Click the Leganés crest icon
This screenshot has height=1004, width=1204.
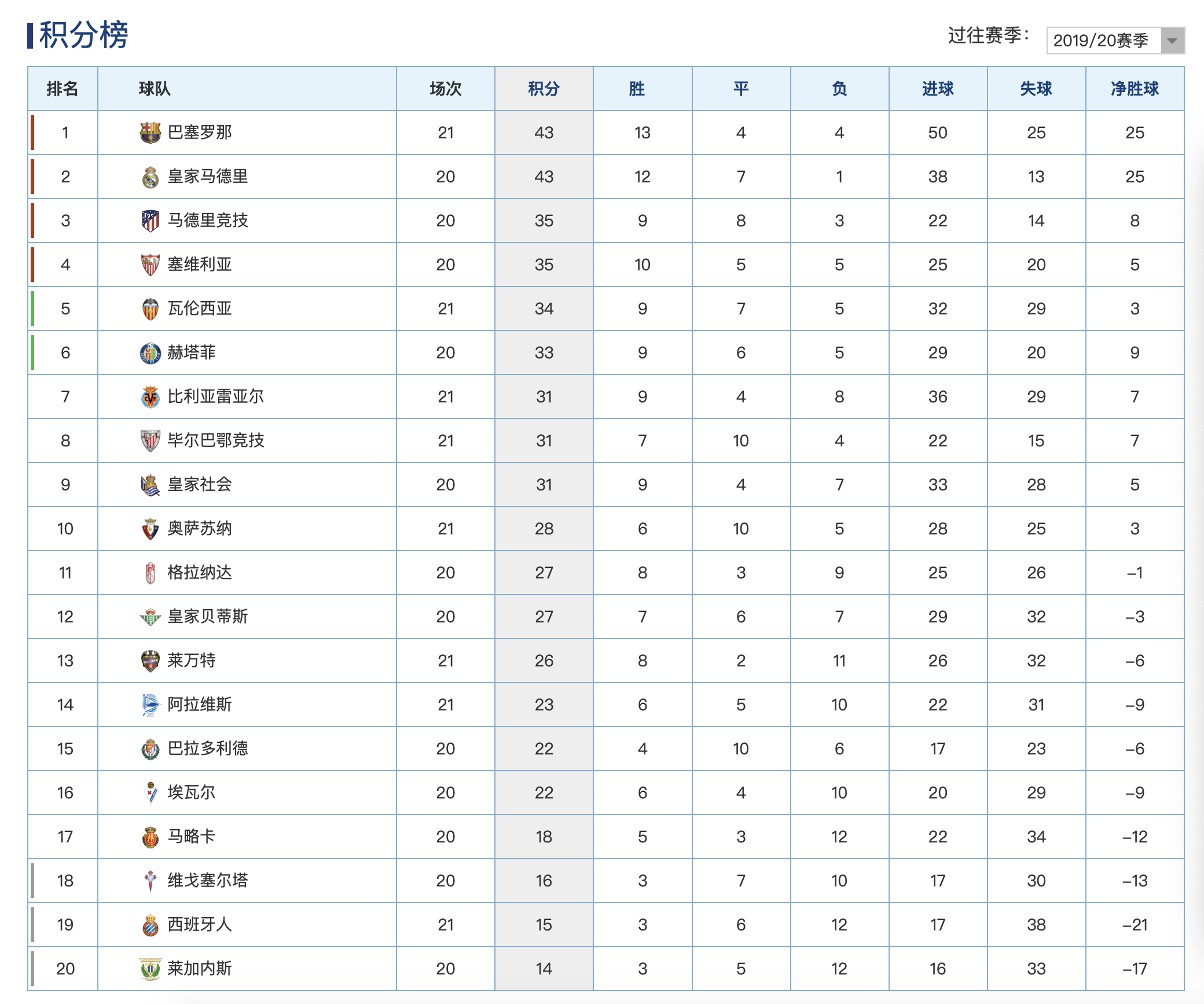(150, 969)
